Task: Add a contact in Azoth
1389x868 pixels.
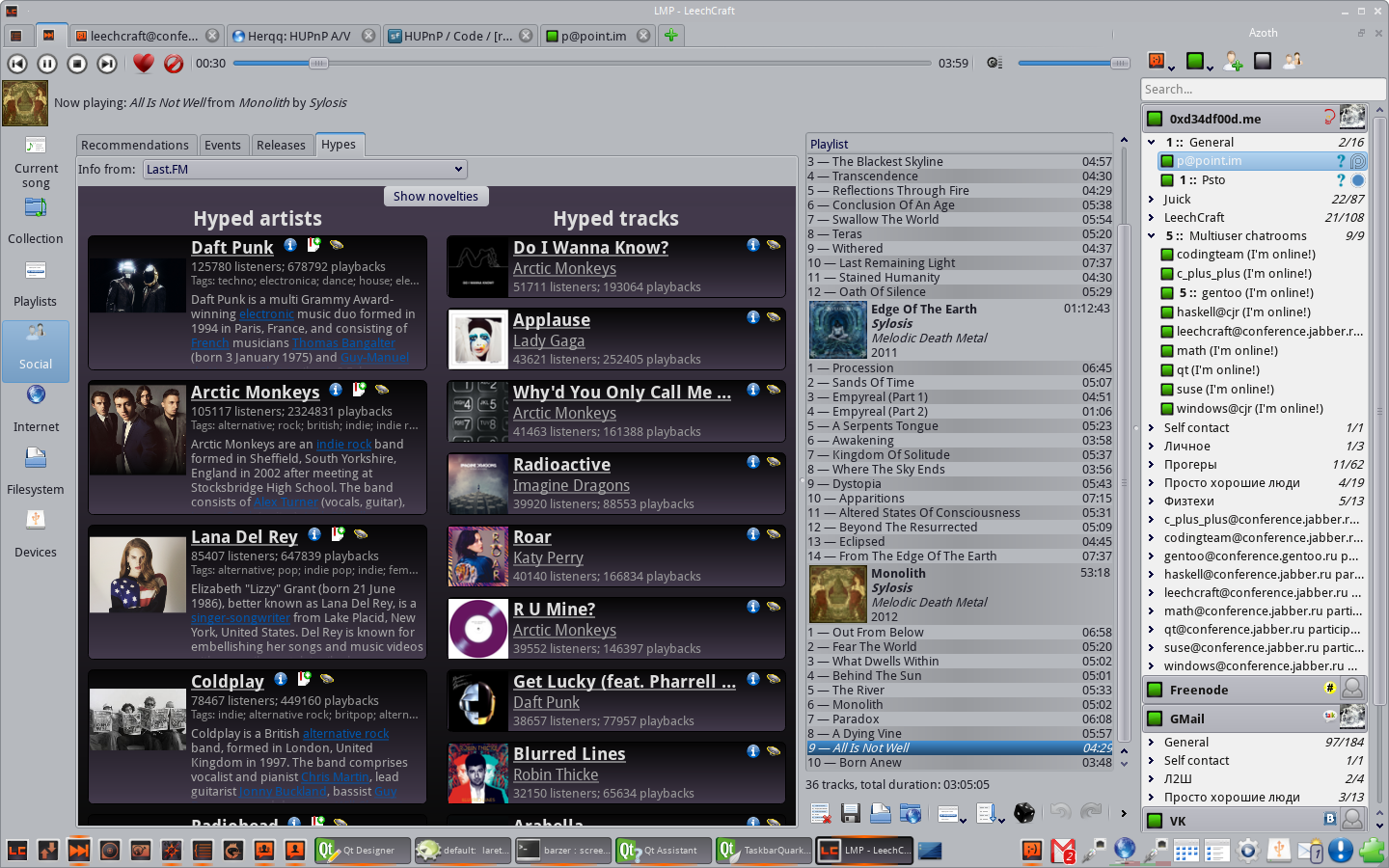Action: [x=1233, y=62]
